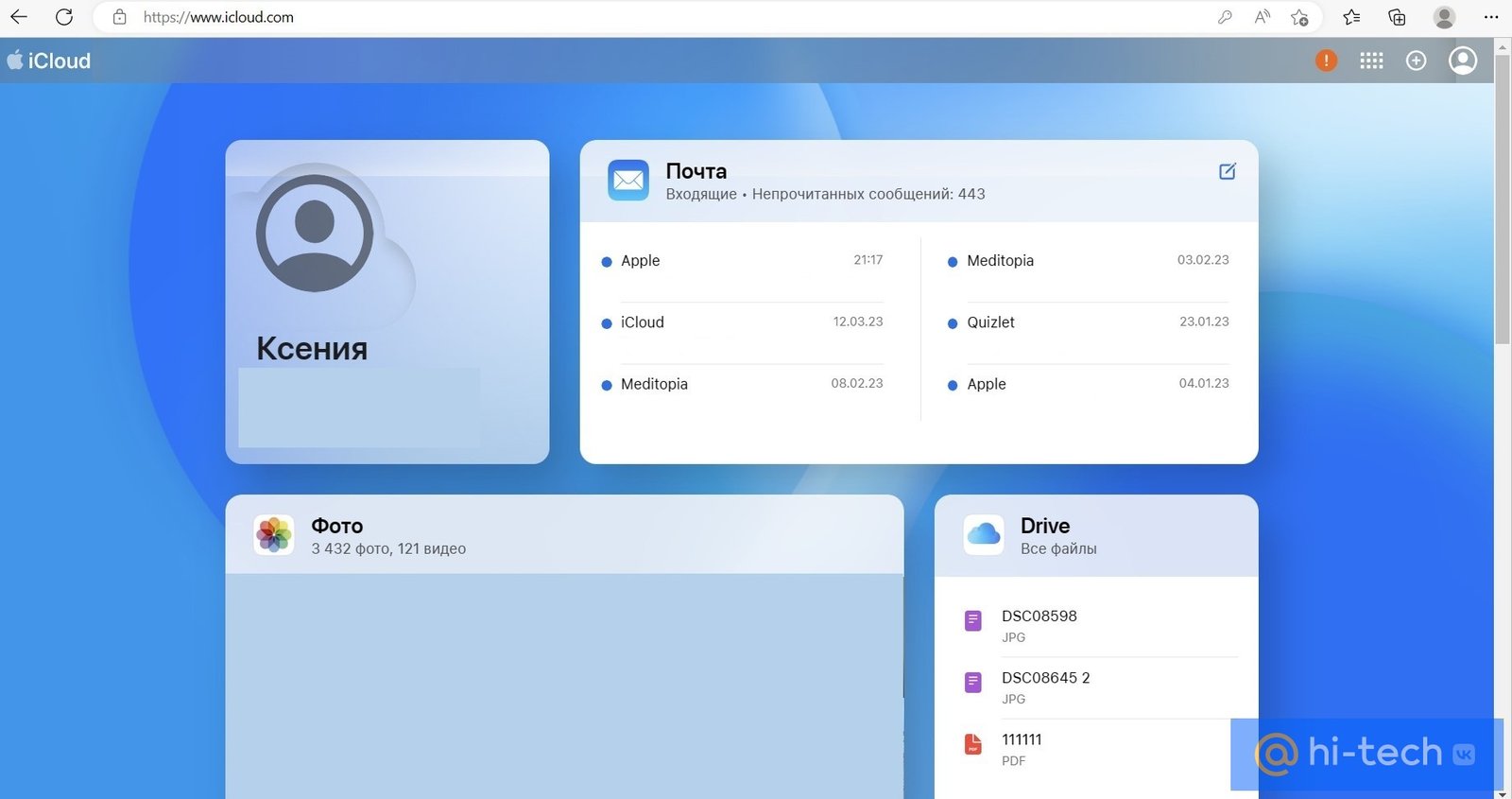
Task: Open the saved passwords key icon
Action: 1225,17
